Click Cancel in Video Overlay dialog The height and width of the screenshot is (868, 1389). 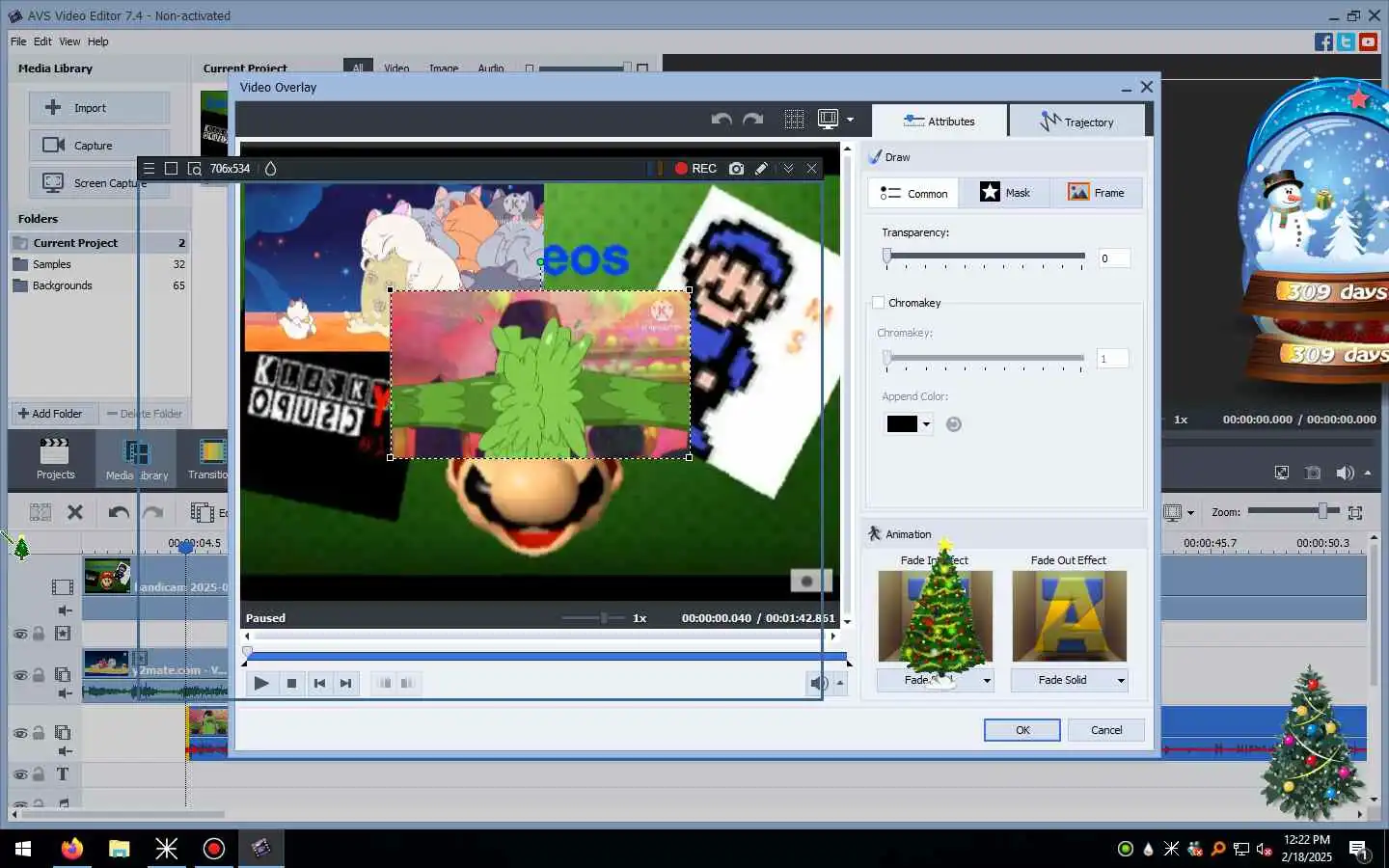pos(1106,730)
